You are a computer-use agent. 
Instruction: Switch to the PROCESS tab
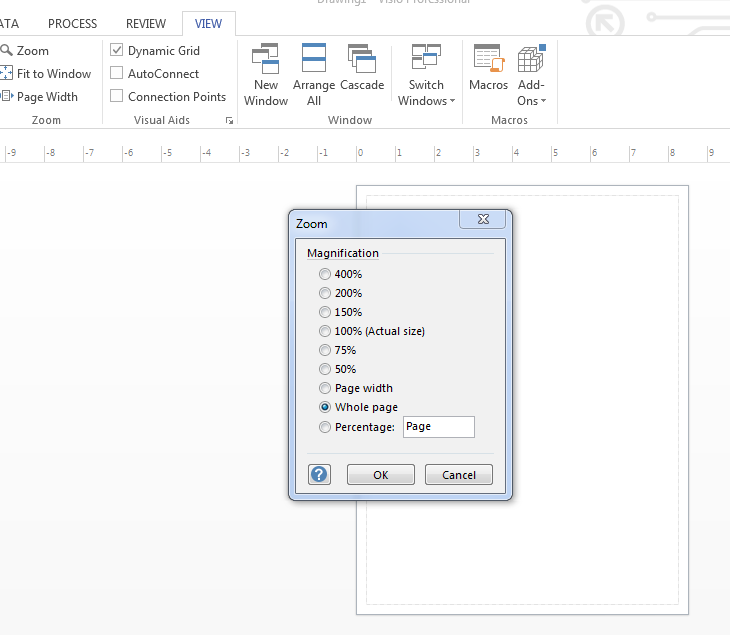click(x=73, y=24)
